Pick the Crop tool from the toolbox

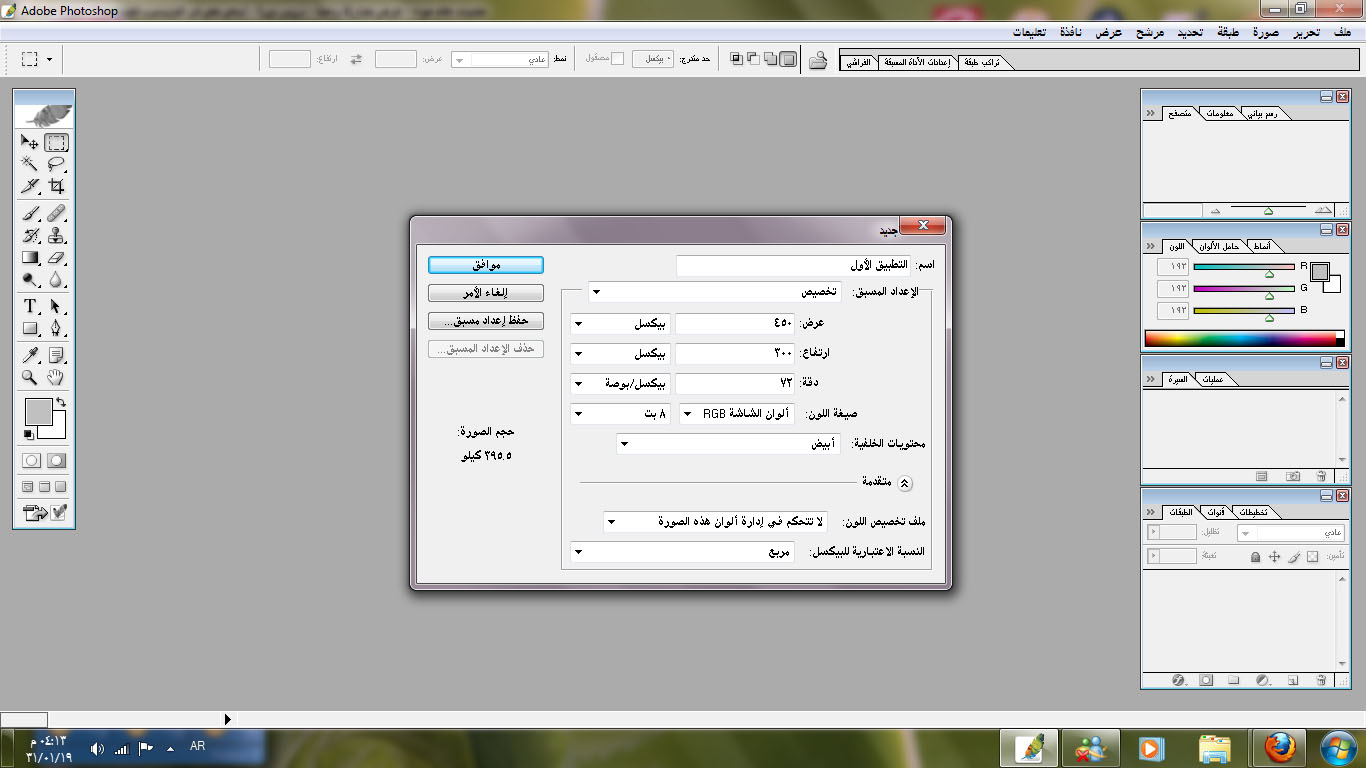pos(57,186)
